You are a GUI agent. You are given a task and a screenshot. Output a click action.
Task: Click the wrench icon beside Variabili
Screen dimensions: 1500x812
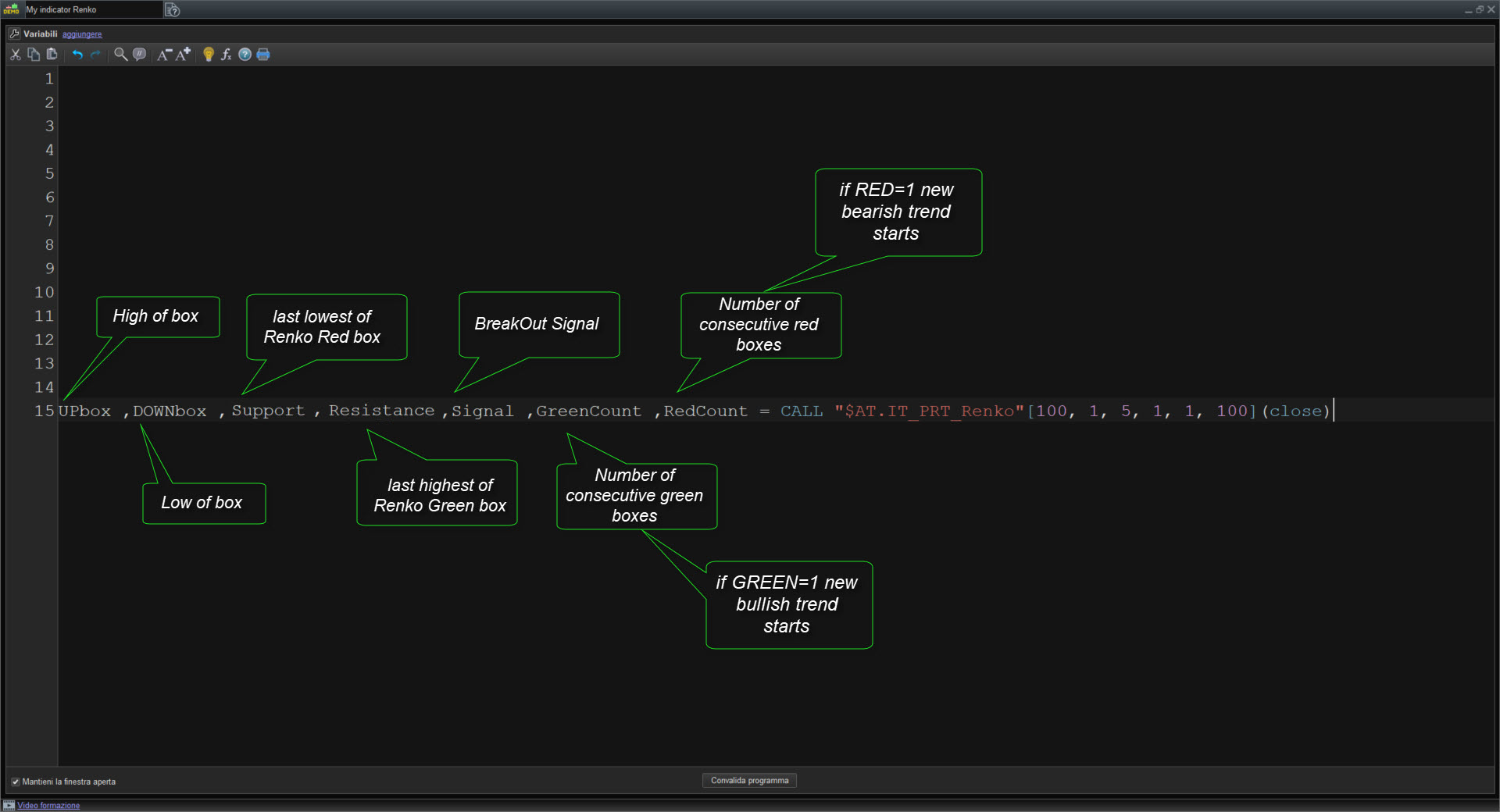click(14, 34)
